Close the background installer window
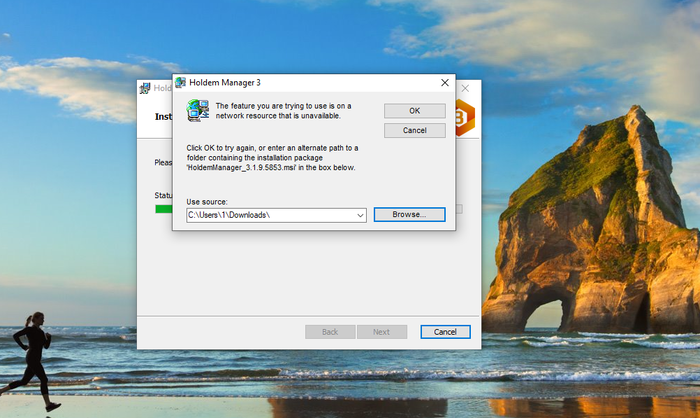The width and height of the screenshot is (700, 418). [465, 88]
